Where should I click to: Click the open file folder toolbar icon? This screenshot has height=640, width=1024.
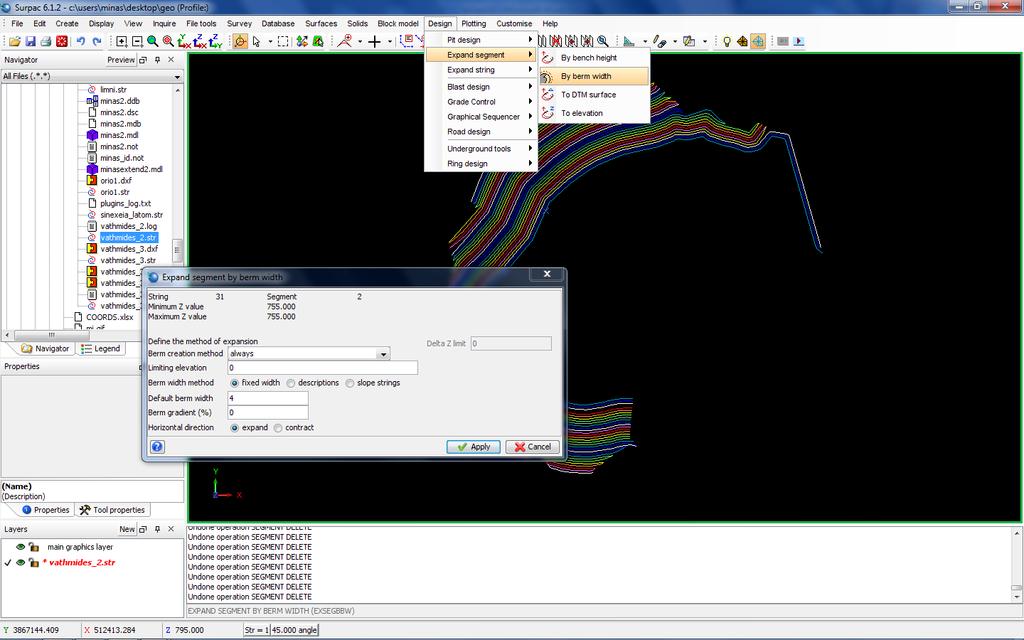tap(14, 41)
